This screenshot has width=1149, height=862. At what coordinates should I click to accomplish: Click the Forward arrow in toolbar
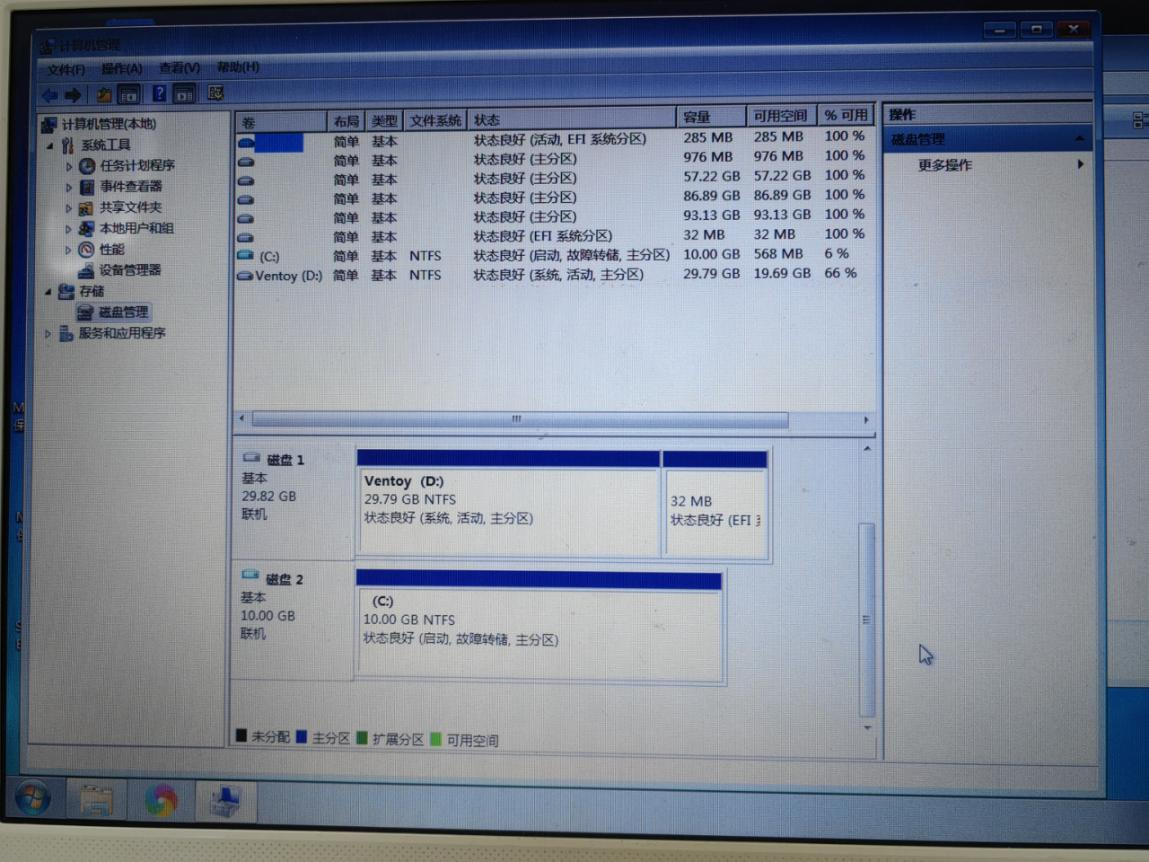point(73,95)
